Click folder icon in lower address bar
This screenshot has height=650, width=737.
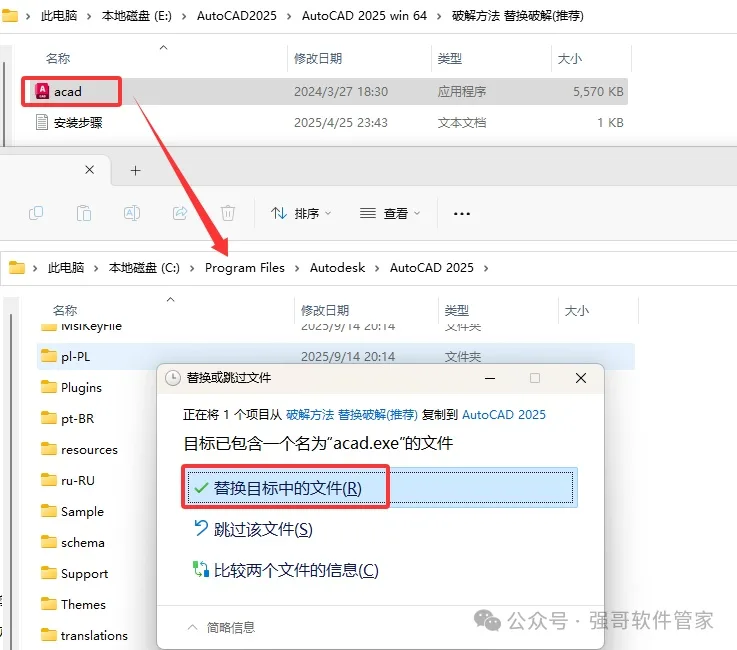17,268
